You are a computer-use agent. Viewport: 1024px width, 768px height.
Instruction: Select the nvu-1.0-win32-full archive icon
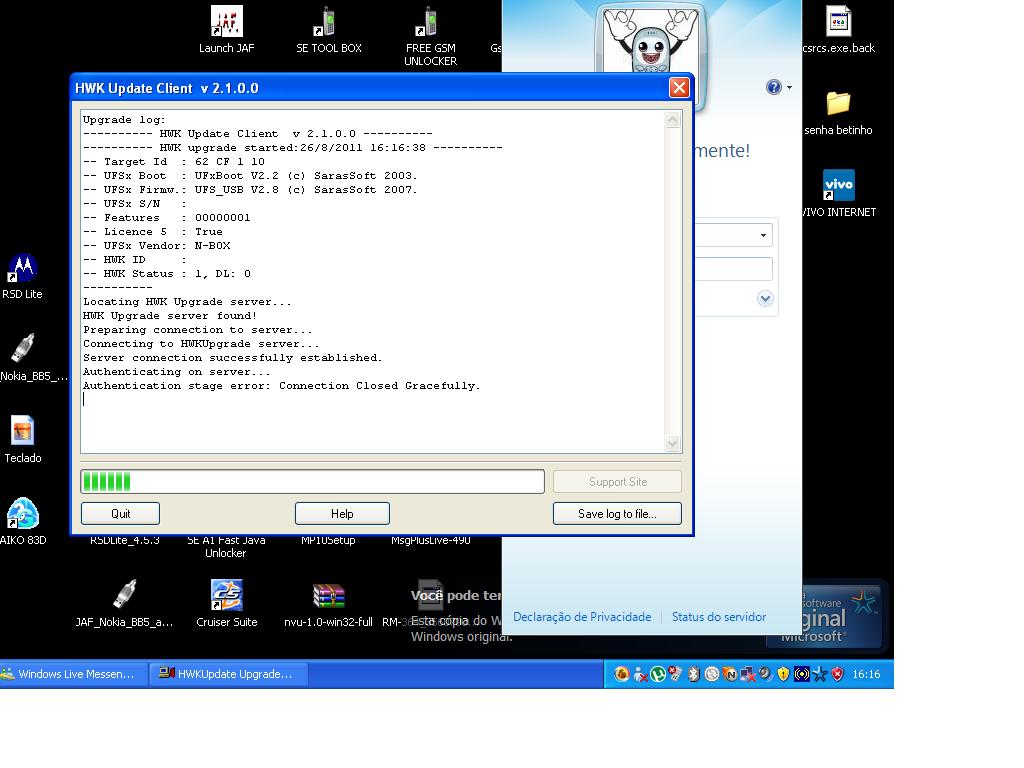(328, 603)
